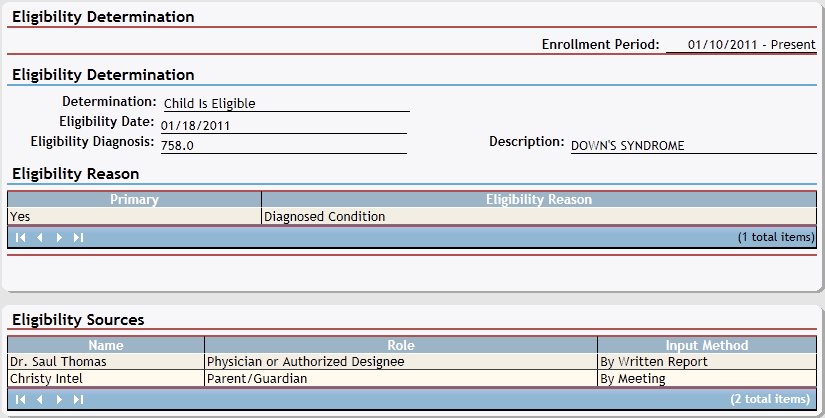
Task: Click the Input Method column header
Action: (x=706, y=345)
